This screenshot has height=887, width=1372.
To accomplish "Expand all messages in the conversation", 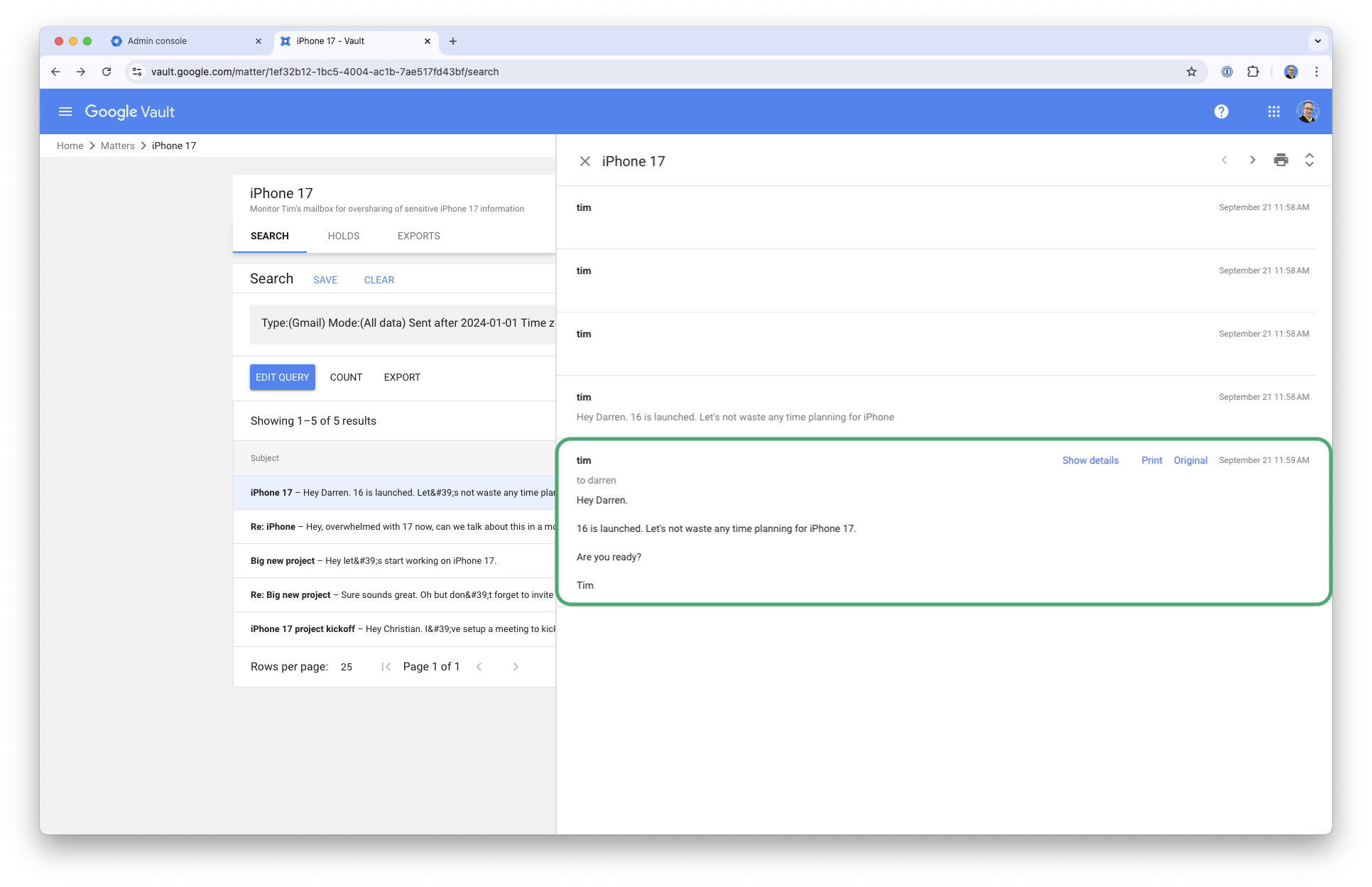I will (x=1310, y=160).
